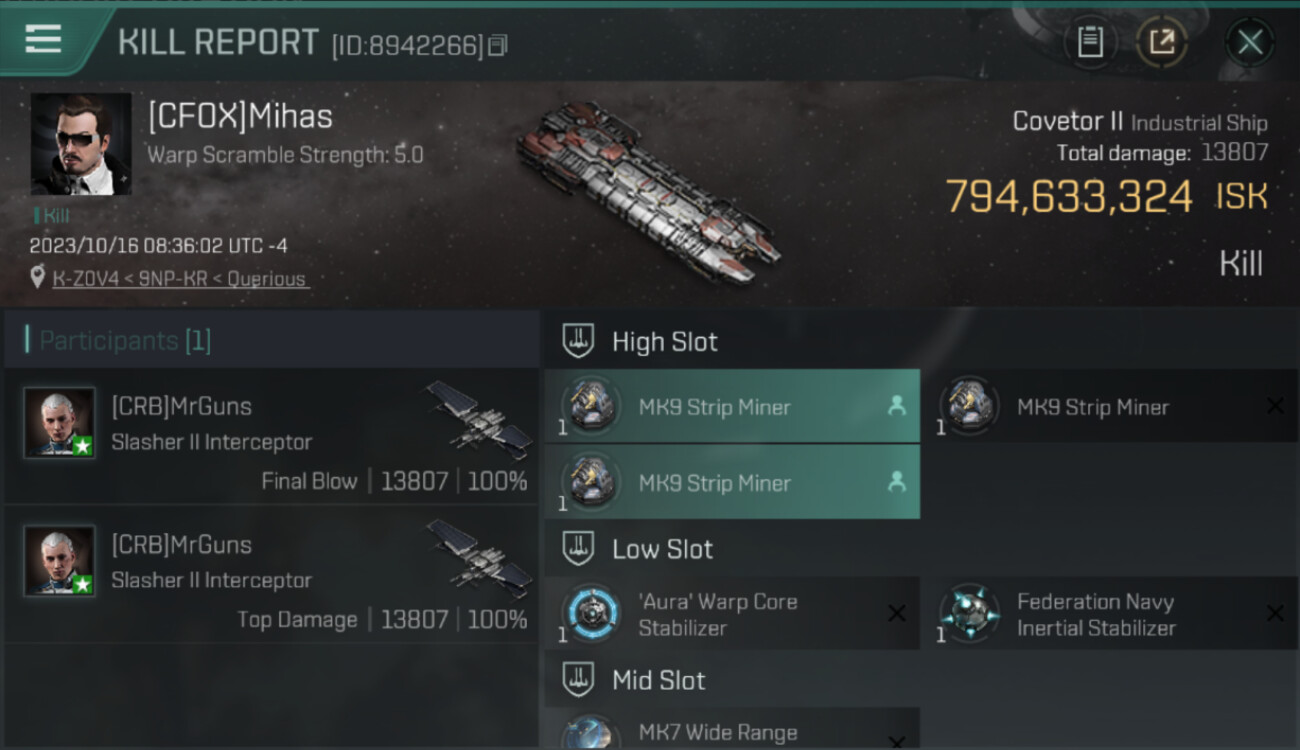Collapse the Mid Slot section
1300x750 pixels.
578,680
